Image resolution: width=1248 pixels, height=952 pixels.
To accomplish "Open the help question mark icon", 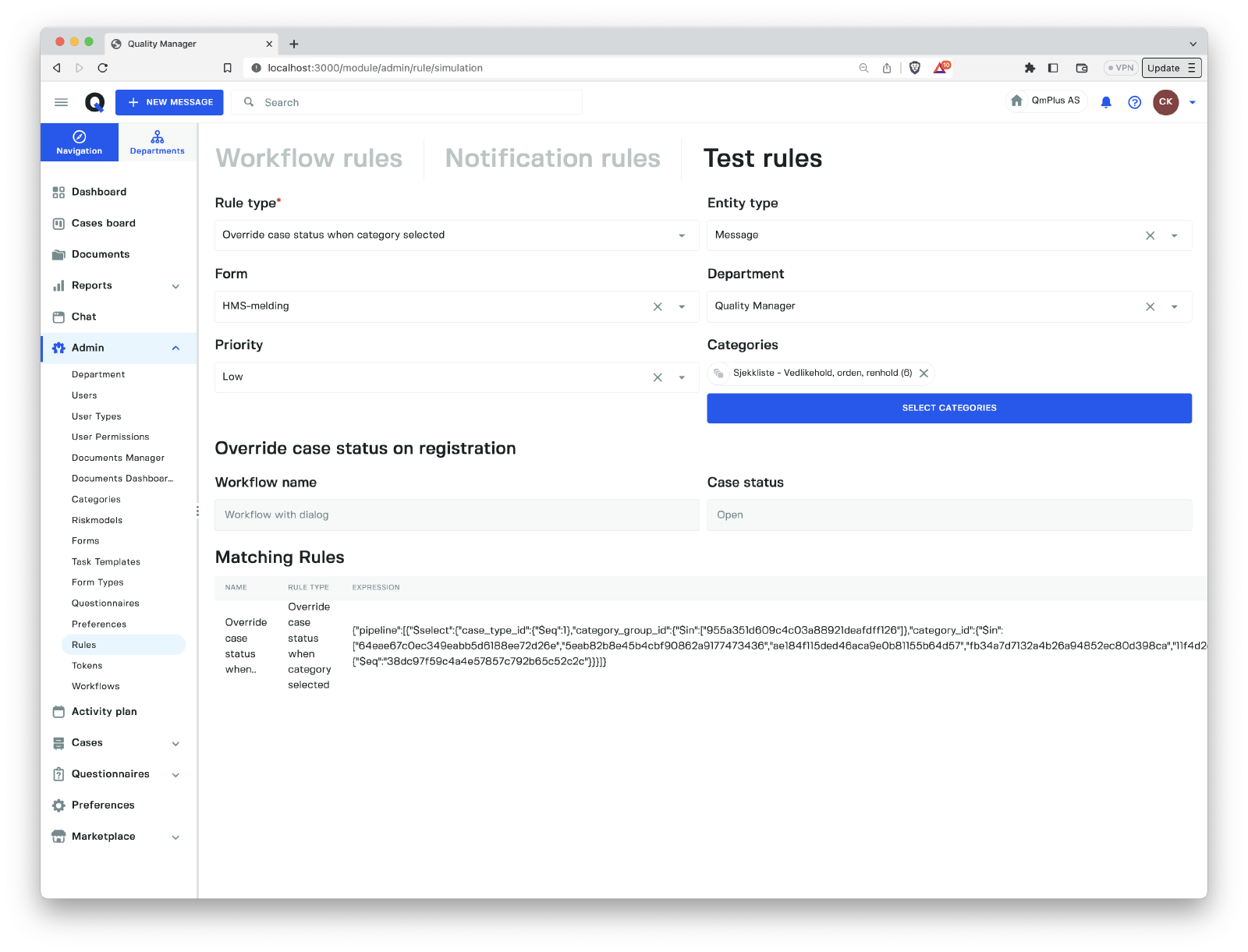I will pos(1134,102).
